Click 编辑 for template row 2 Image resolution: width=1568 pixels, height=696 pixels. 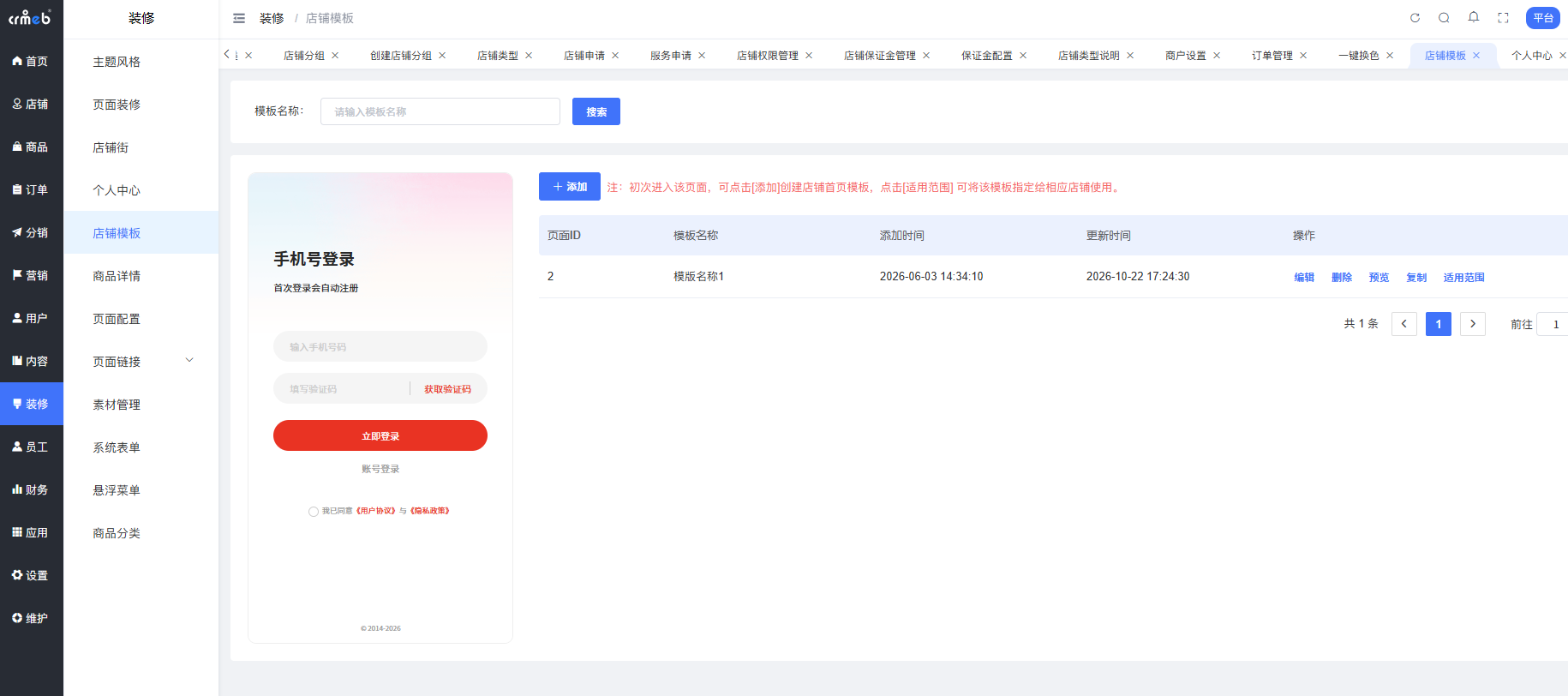[1304, 278]
